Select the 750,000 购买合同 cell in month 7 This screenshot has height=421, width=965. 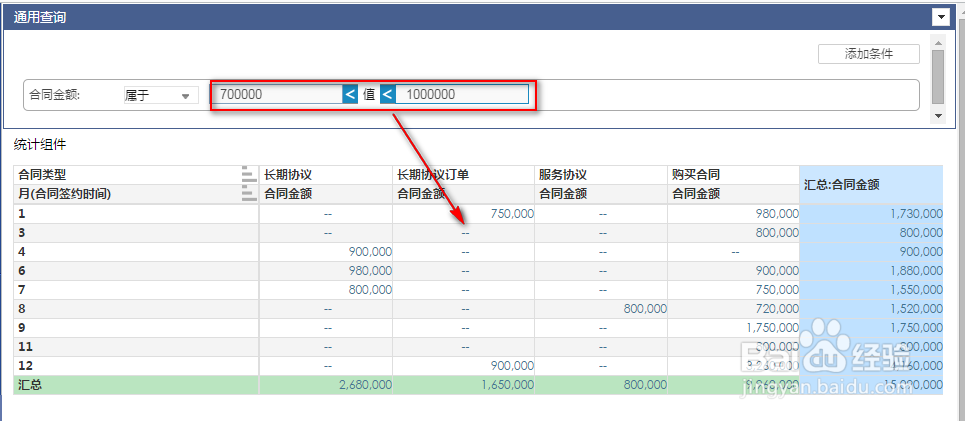click(734, 290)
